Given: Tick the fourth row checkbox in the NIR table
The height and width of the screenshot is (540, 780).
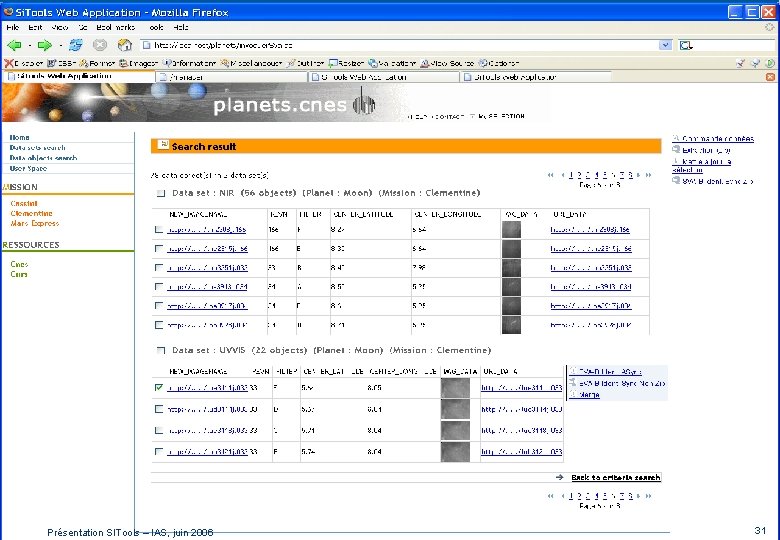Looking at the screenshot, I should [x=159, y=286].
